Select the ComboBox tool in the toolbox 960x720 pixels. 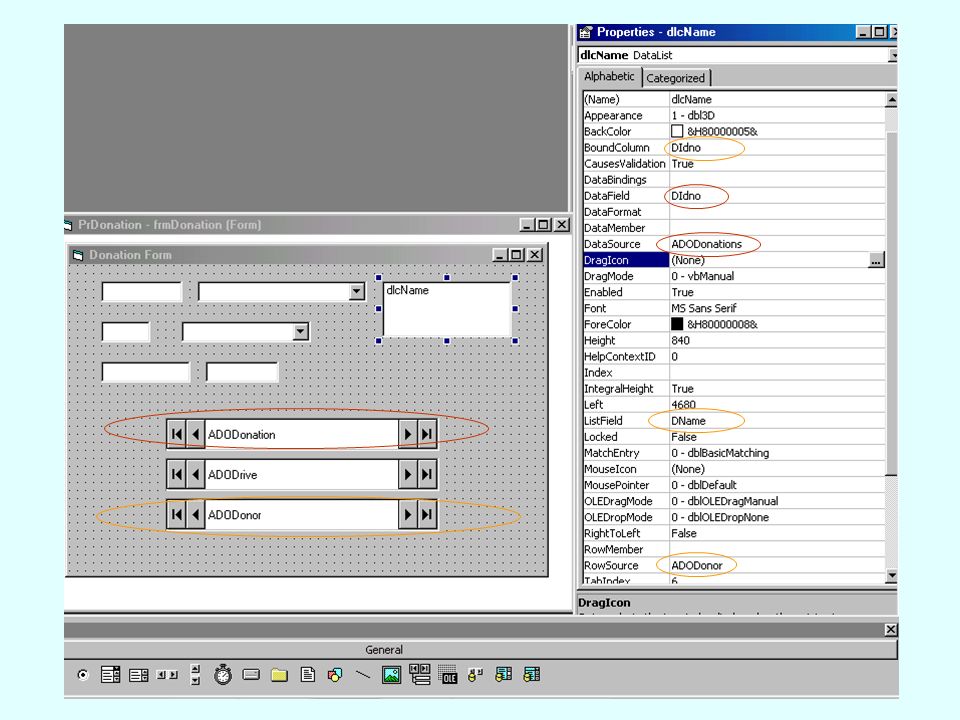pyautogui.click(x=111, y=675)
